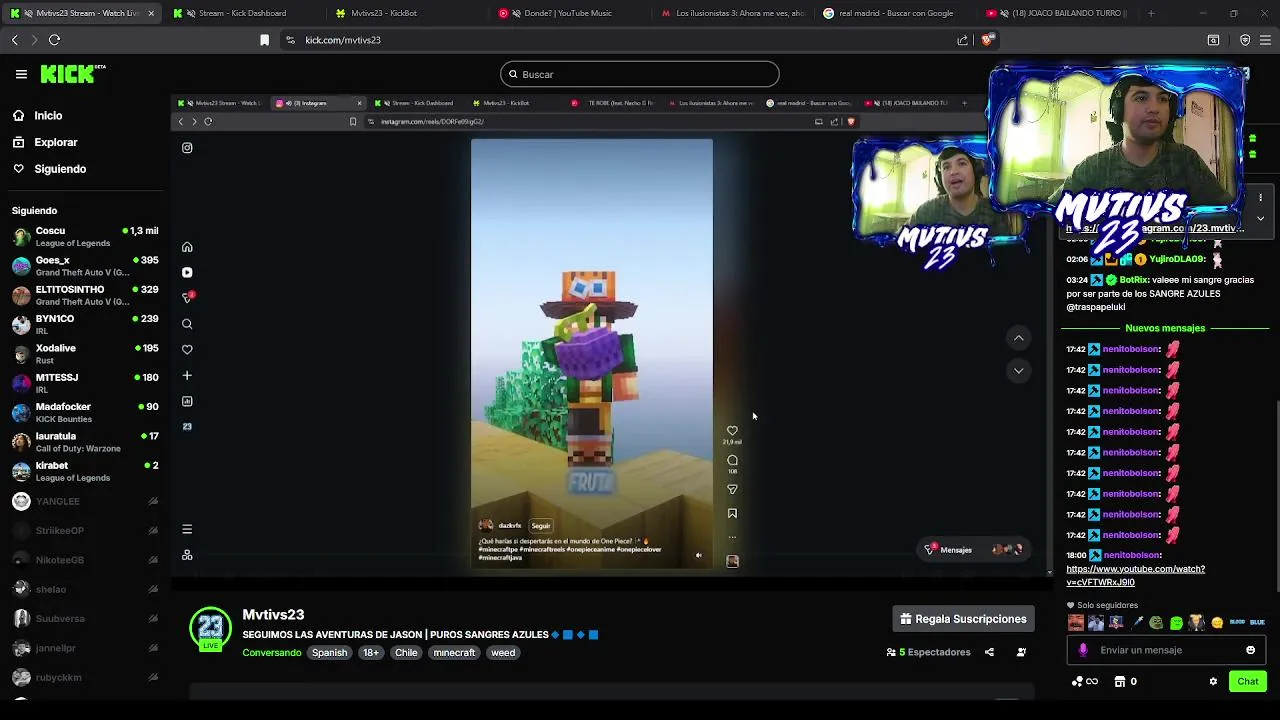1280x720 pixels.
Task: Open Coscu channel in following list
Action: coord(85,237)
